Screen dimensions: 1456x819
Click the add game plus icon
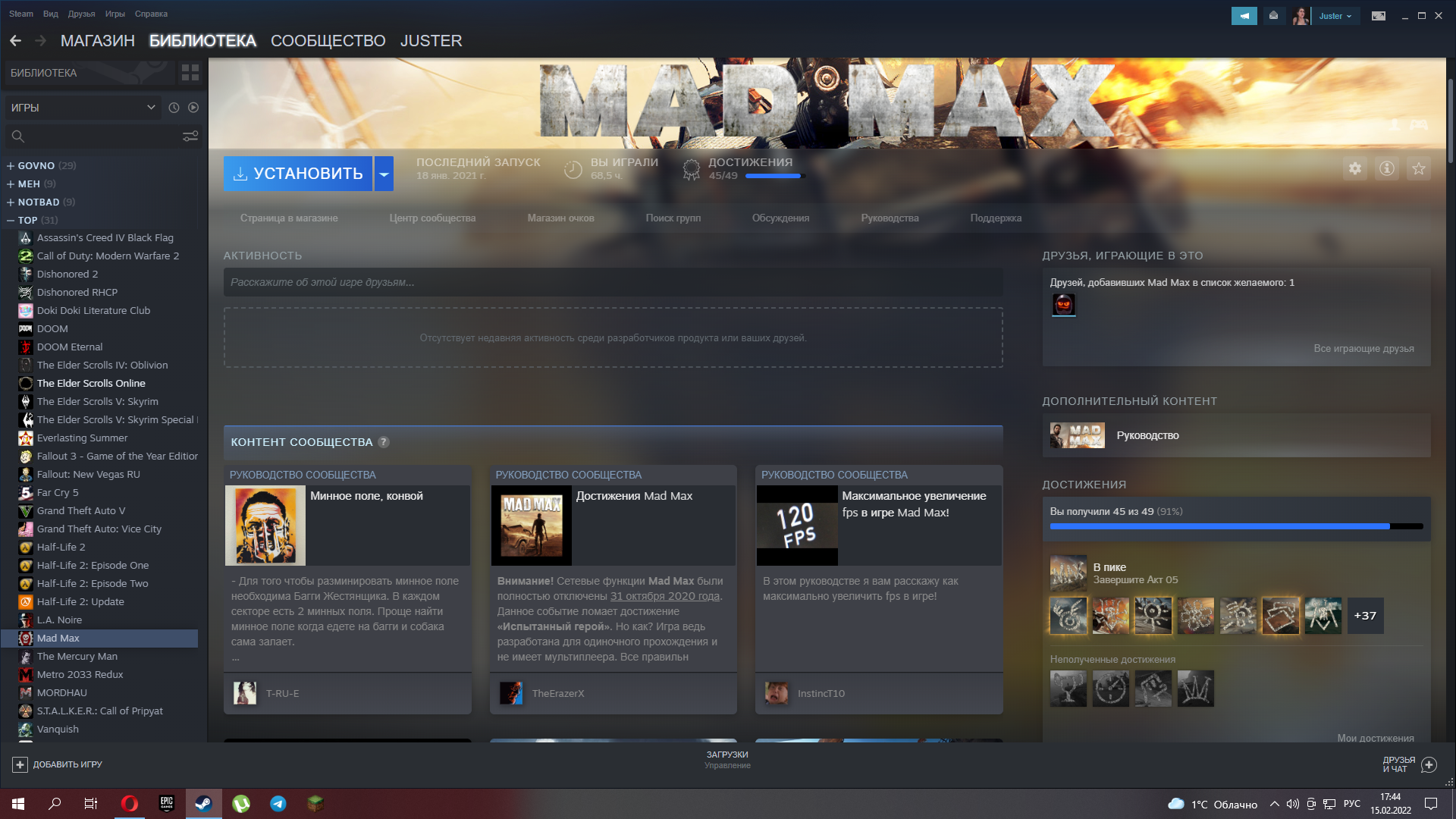[x=20, y=764]
